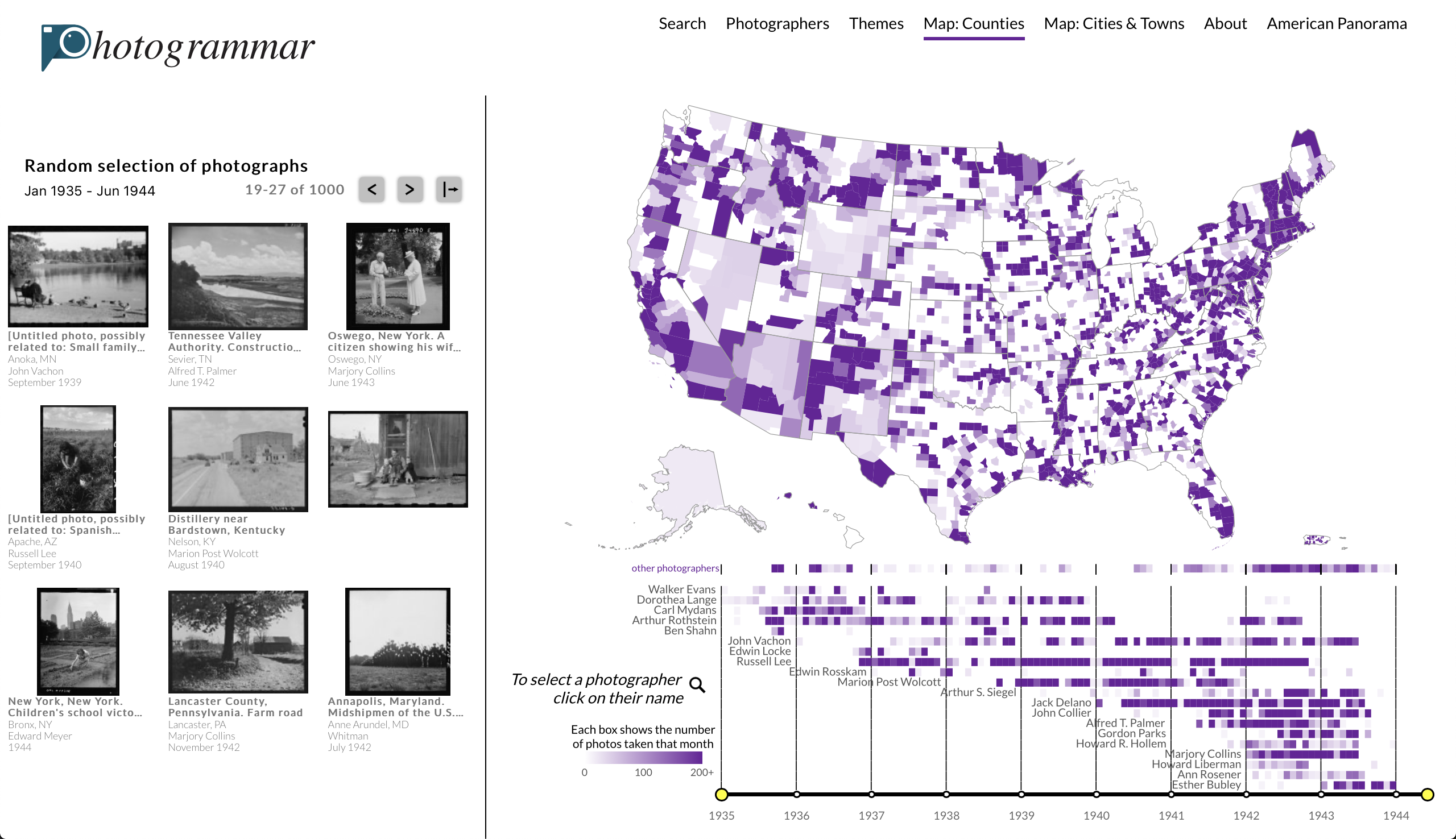Screen dimensions: 1456x839
Task: Select photographer Walker Evans
Action: point(681,589)
